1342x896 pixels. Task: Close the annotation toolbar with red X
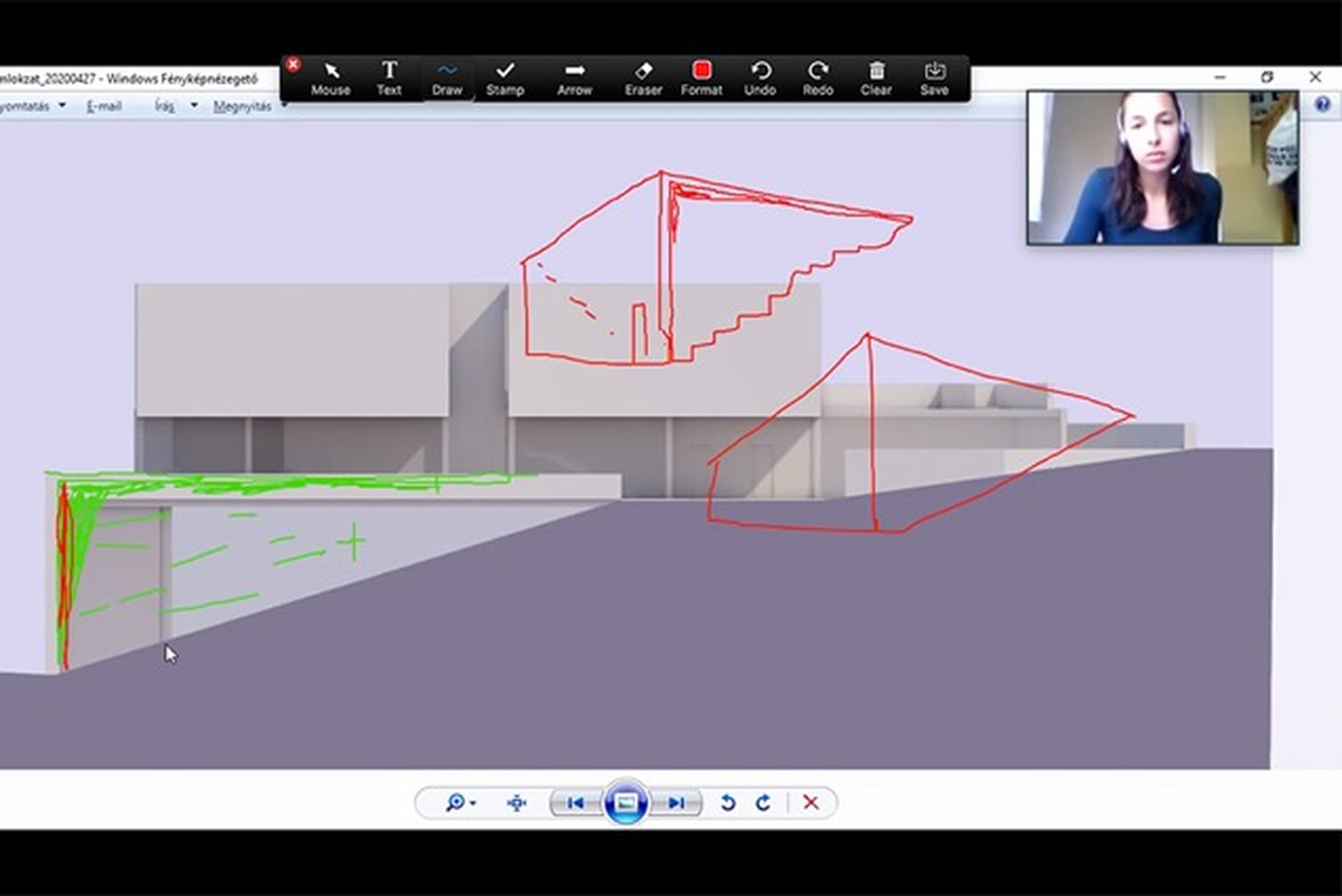pyautogui.click(x=293, y=64)
